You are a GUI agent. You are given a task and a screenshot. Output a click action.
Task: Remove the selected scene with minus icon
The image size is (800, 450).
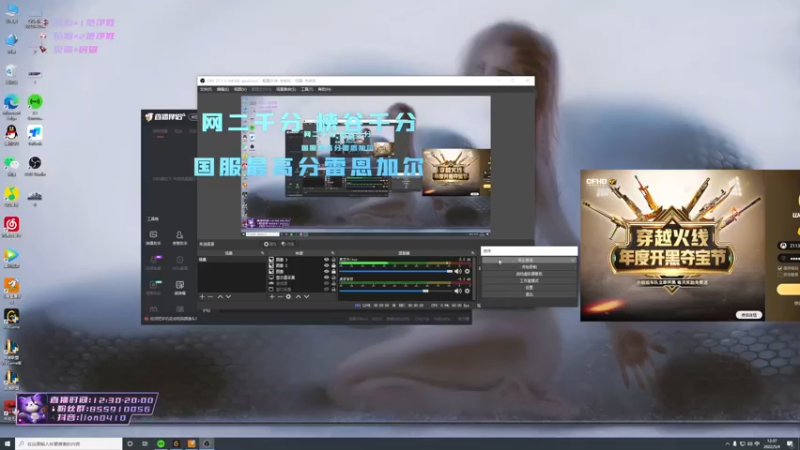(210, 296)
